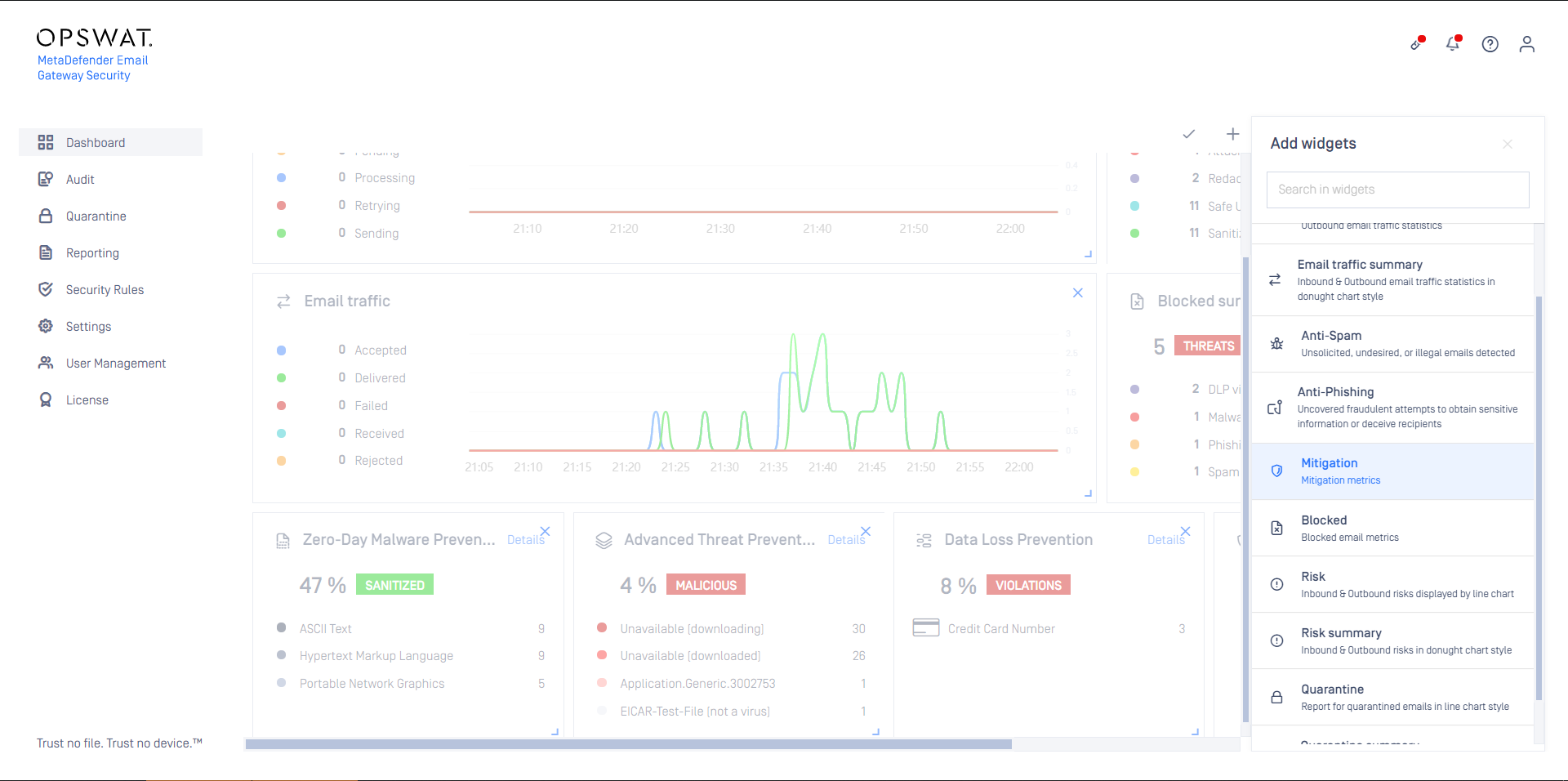Open the connection status icon in the header
This screenshot has width=1568, height=781.
click(1417, 43)
